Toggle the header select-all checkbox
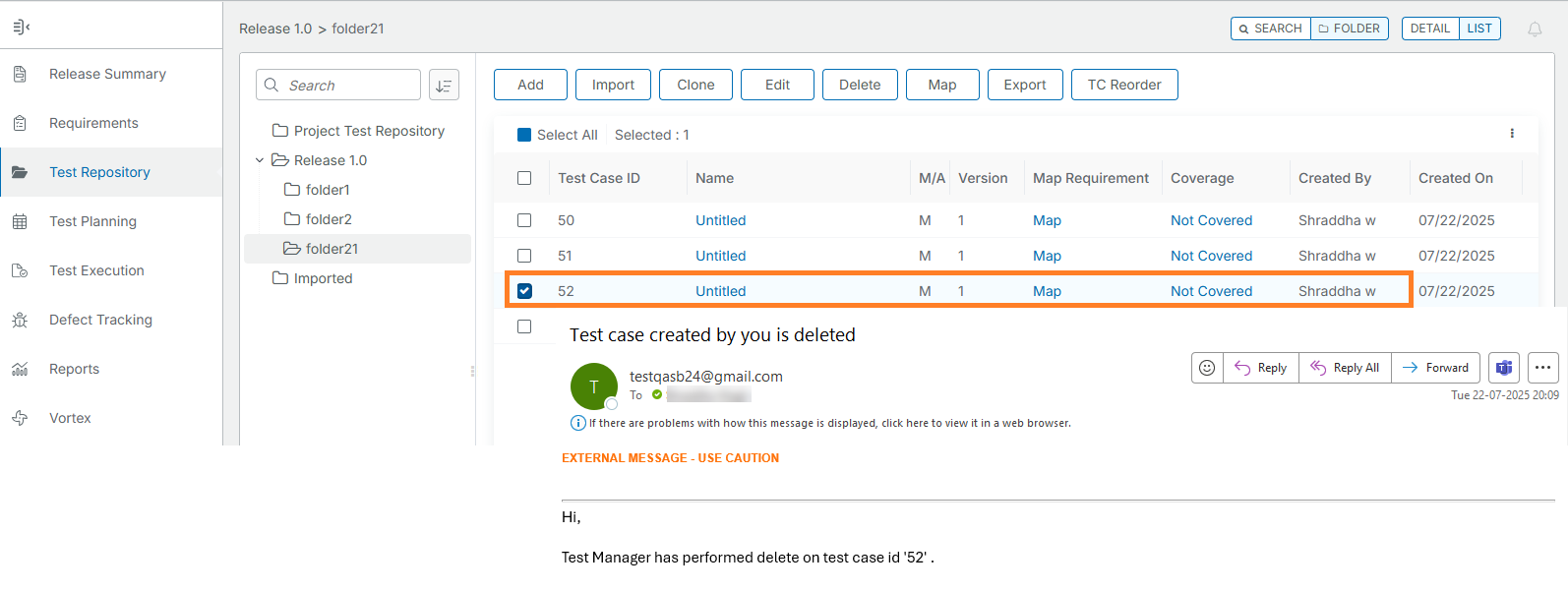The image size is (1568, 592). coord(524,178)
